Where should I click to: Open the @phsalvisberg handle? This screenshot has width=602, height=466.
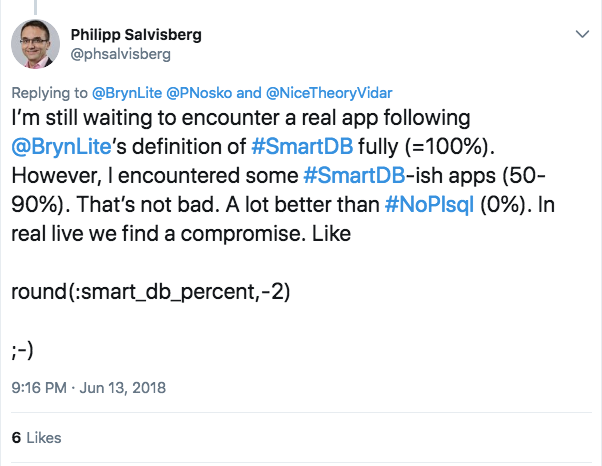(x=121, y=54)
